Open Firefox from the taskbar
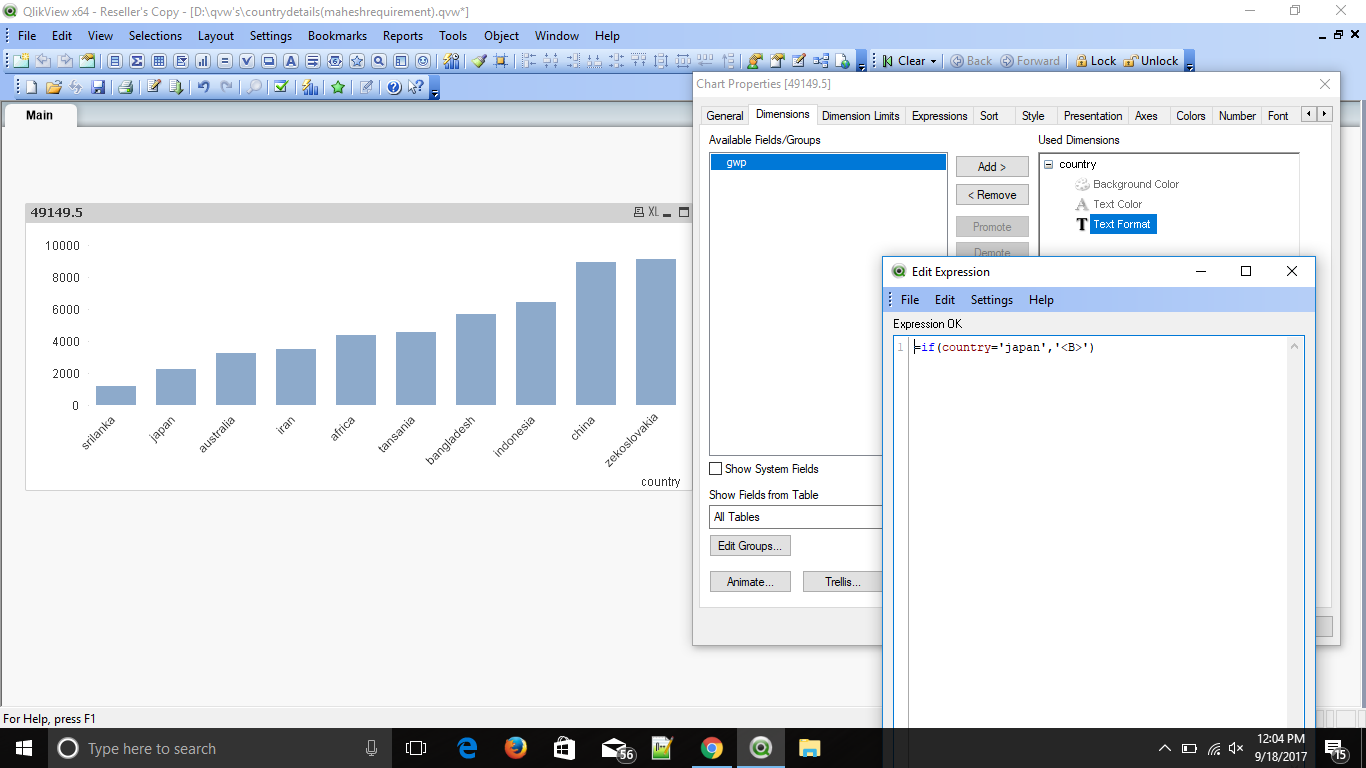 (516, 748)
